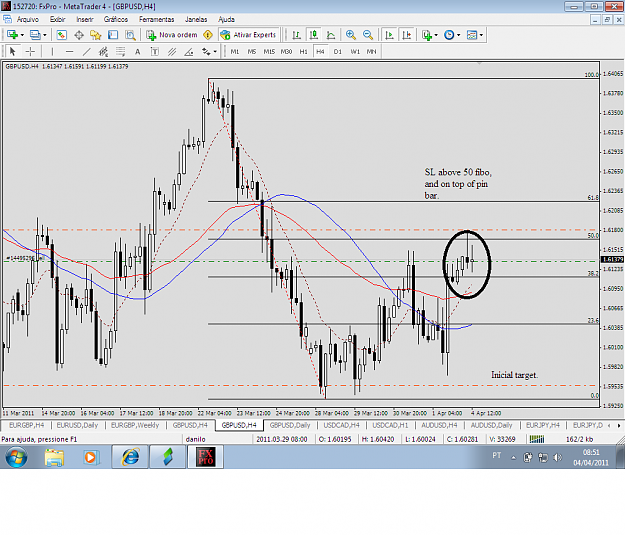The image size is (625, 535).
Task: Open the Ajuda menu
Action: tap(226, 19)
